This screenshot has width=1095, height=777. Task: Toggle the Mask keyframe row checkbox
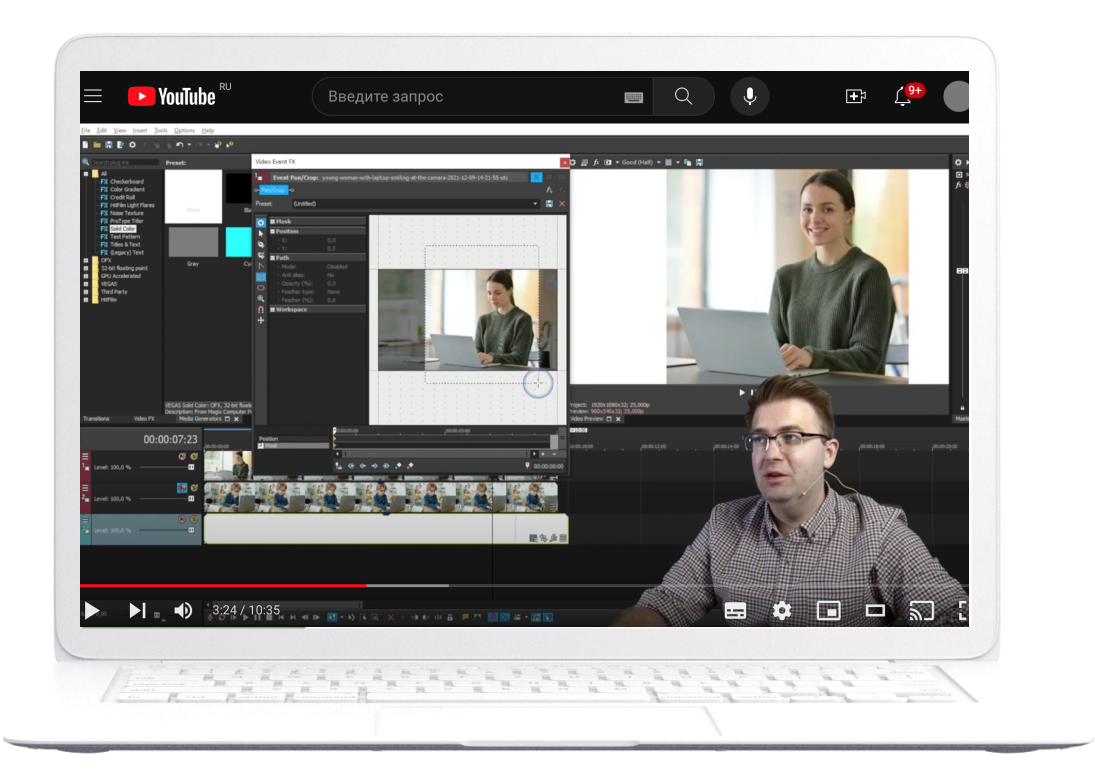pyautogui.click(x=261, y=445)
